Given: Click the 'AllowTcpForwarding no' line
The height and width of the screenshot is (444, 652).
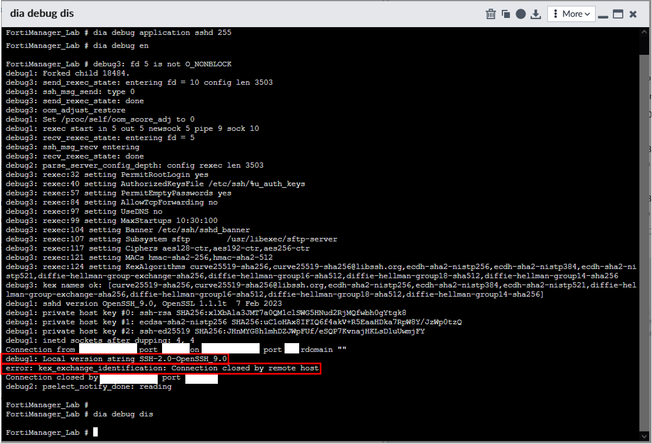Looking at the screenshot, I should coord(111,202).
